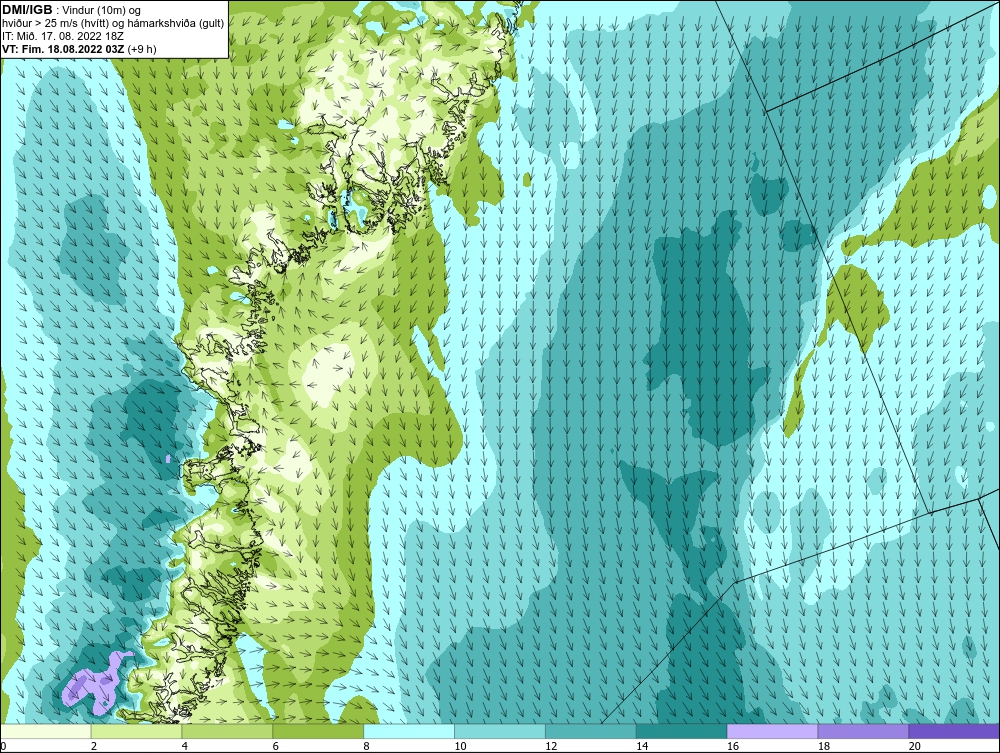Click the legend label '12'
1000x753 pixels.
coord(551,746)
